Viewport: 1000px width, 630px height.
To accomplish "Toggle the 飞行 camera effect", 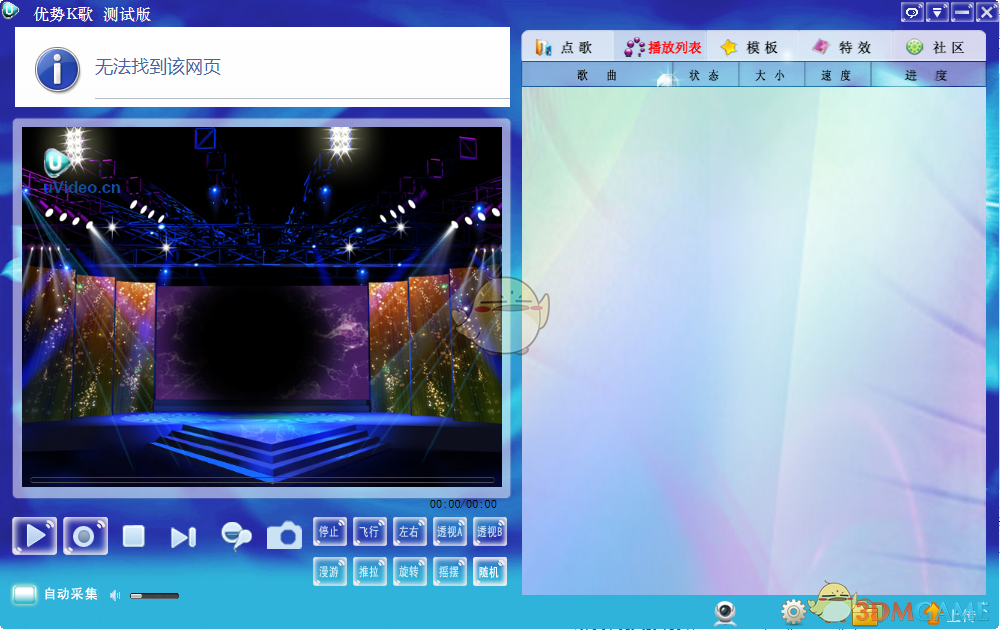I will (369, 532).
